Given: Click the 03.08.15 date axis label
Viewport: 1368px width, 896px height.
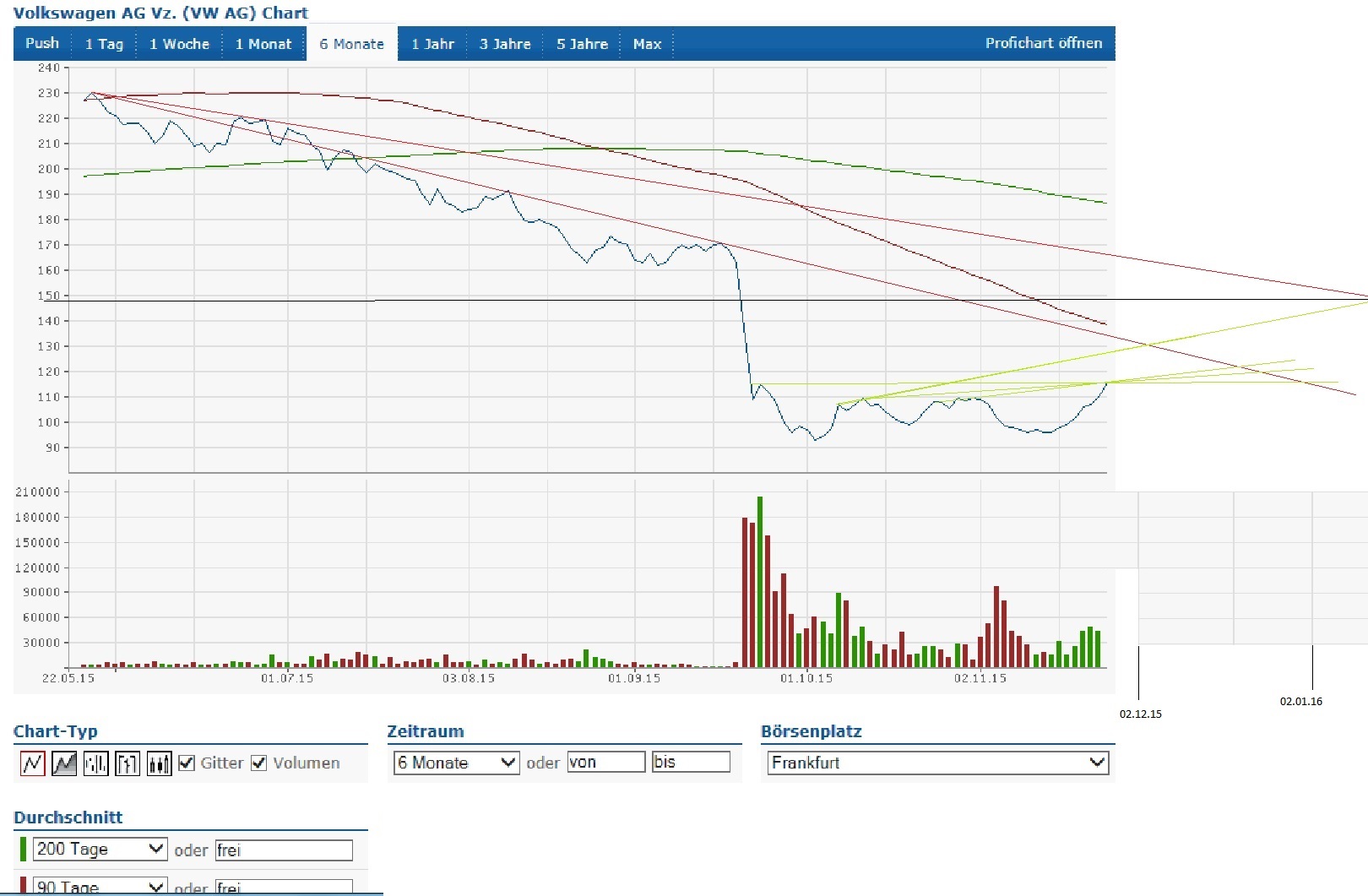Looking at the screenshot, I should pyautogui.click(x=469, y=678).
